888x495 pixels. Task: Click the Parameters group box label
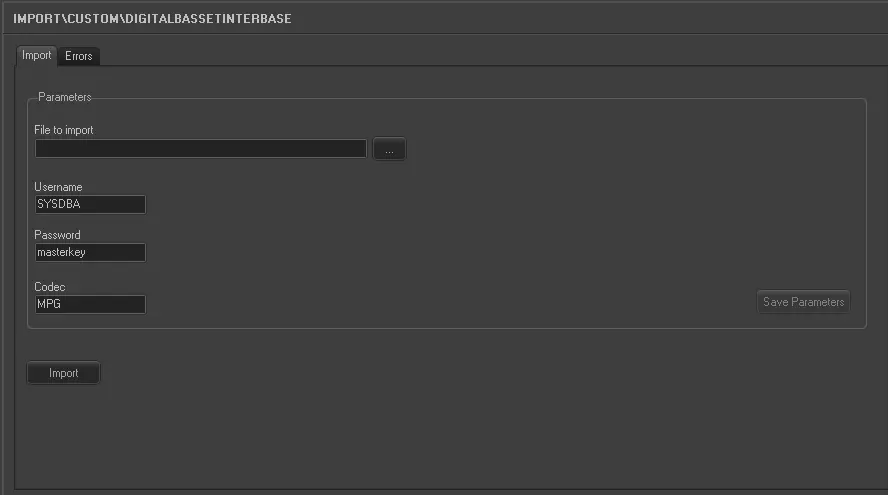click(64, 97)
